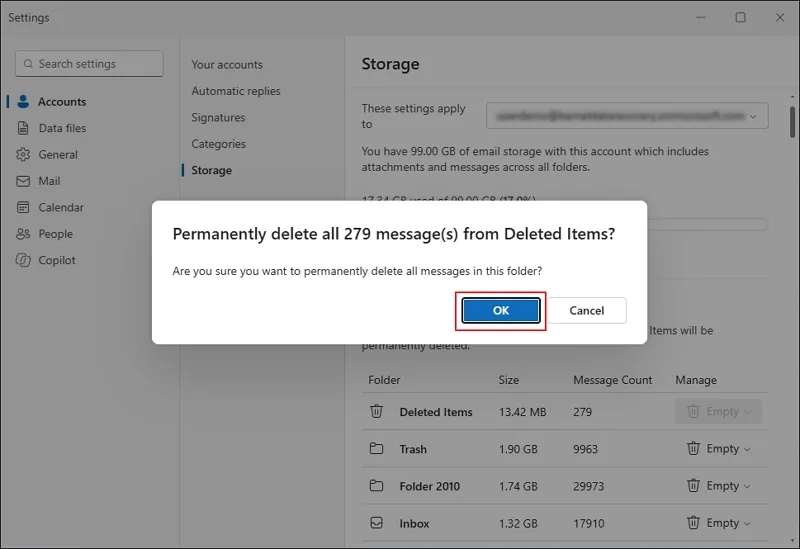The width and height of the screenshot is (800, 549).
Task: Select the Trash folder icon
Action: coord(377,448)
